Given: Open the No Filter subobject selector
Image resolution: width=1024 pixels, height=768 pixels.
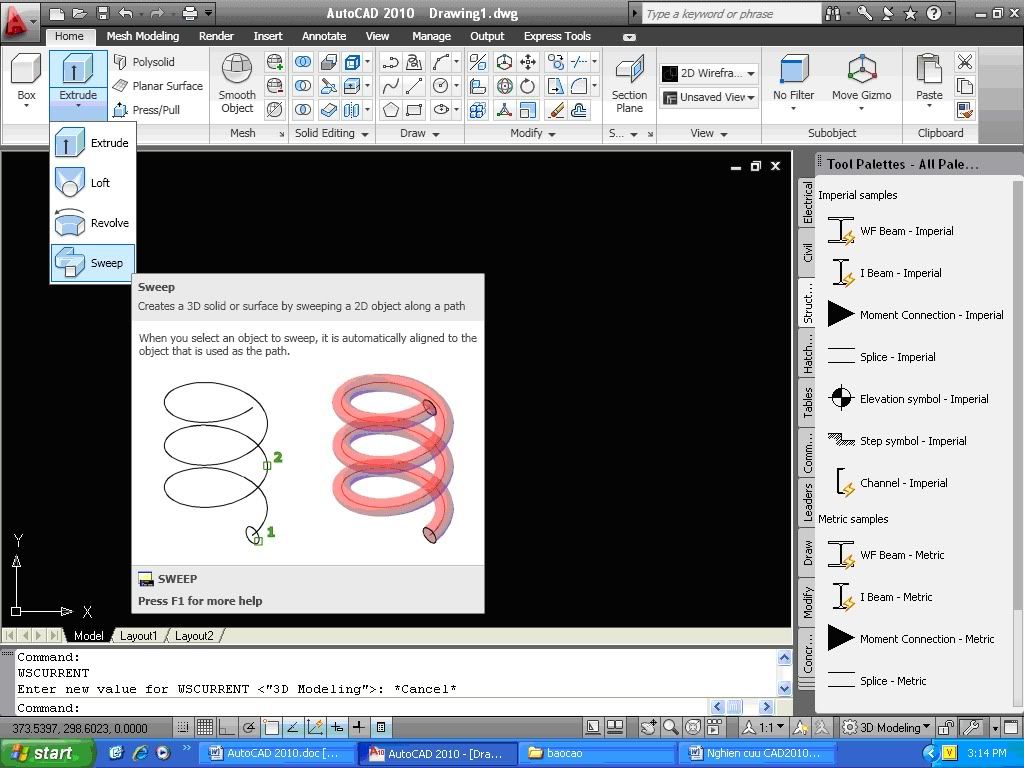Looking at the screenshot, I should tap(793, 82).
